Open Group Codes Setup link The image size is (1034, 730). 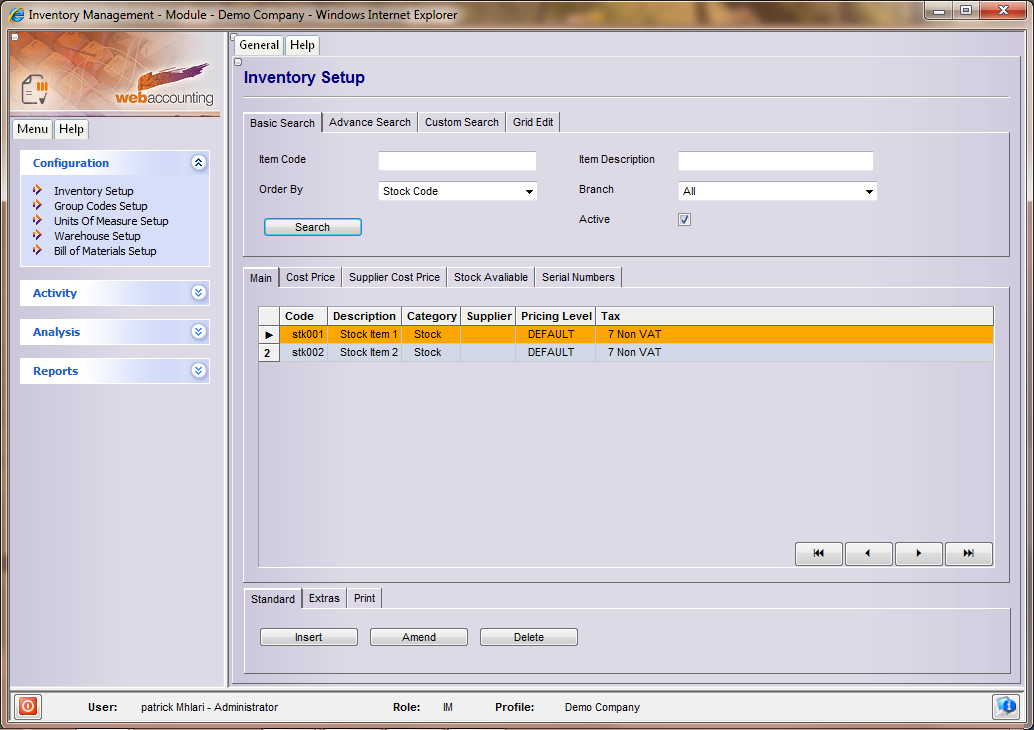coord(100,206)
